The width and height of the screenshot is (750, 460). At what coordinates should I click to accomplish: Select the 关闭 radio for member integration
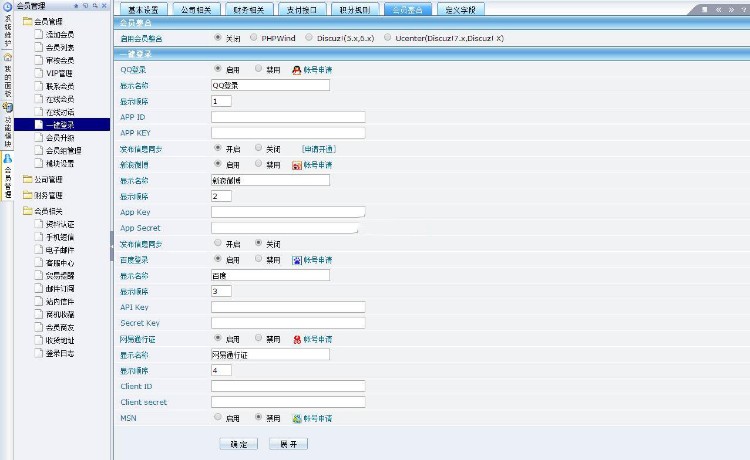(218, 37)
